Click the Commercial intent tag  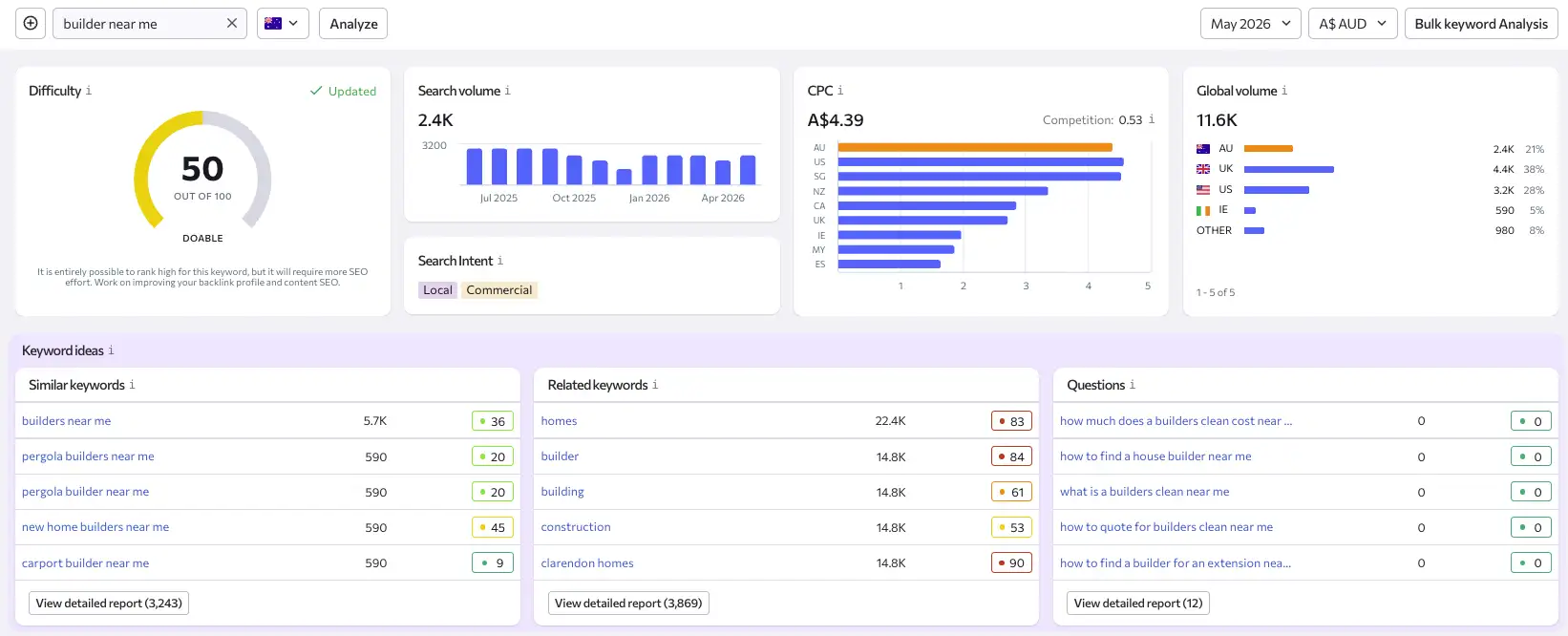point(499,290)
